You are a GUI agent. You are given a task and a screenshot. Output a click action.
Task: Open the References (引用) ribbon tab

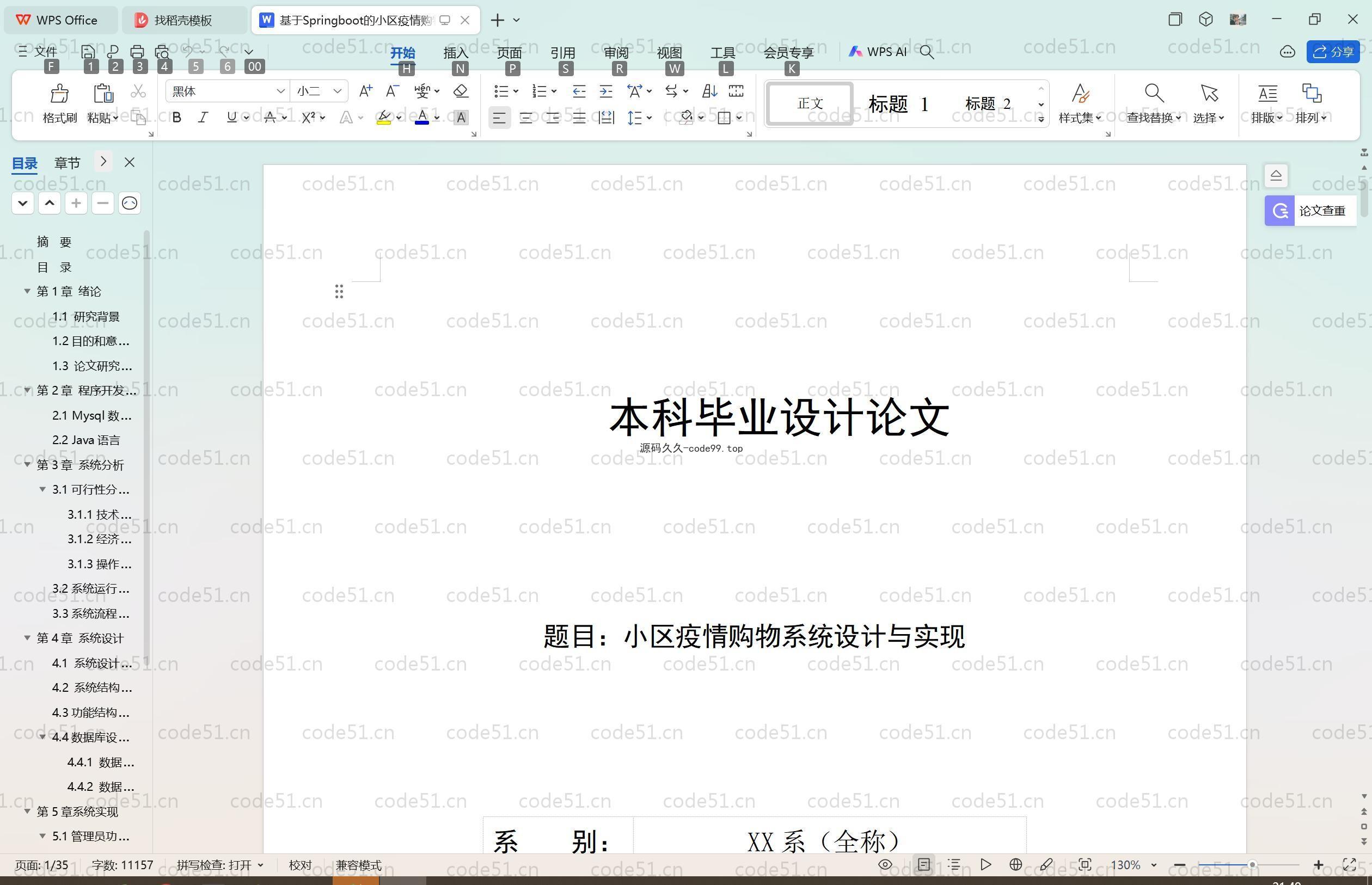click(x=563, y=52)
